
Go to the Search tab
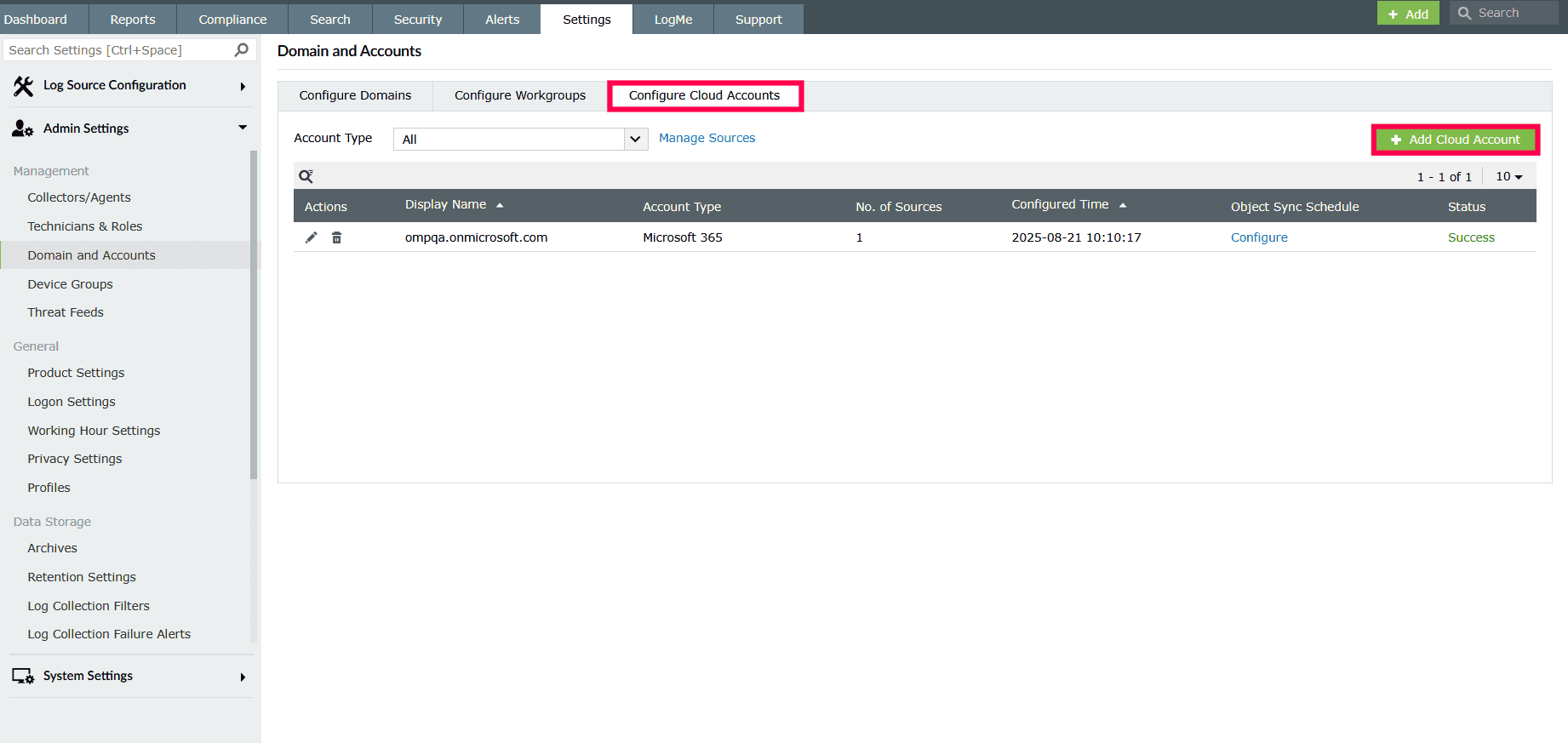[330, 19]
